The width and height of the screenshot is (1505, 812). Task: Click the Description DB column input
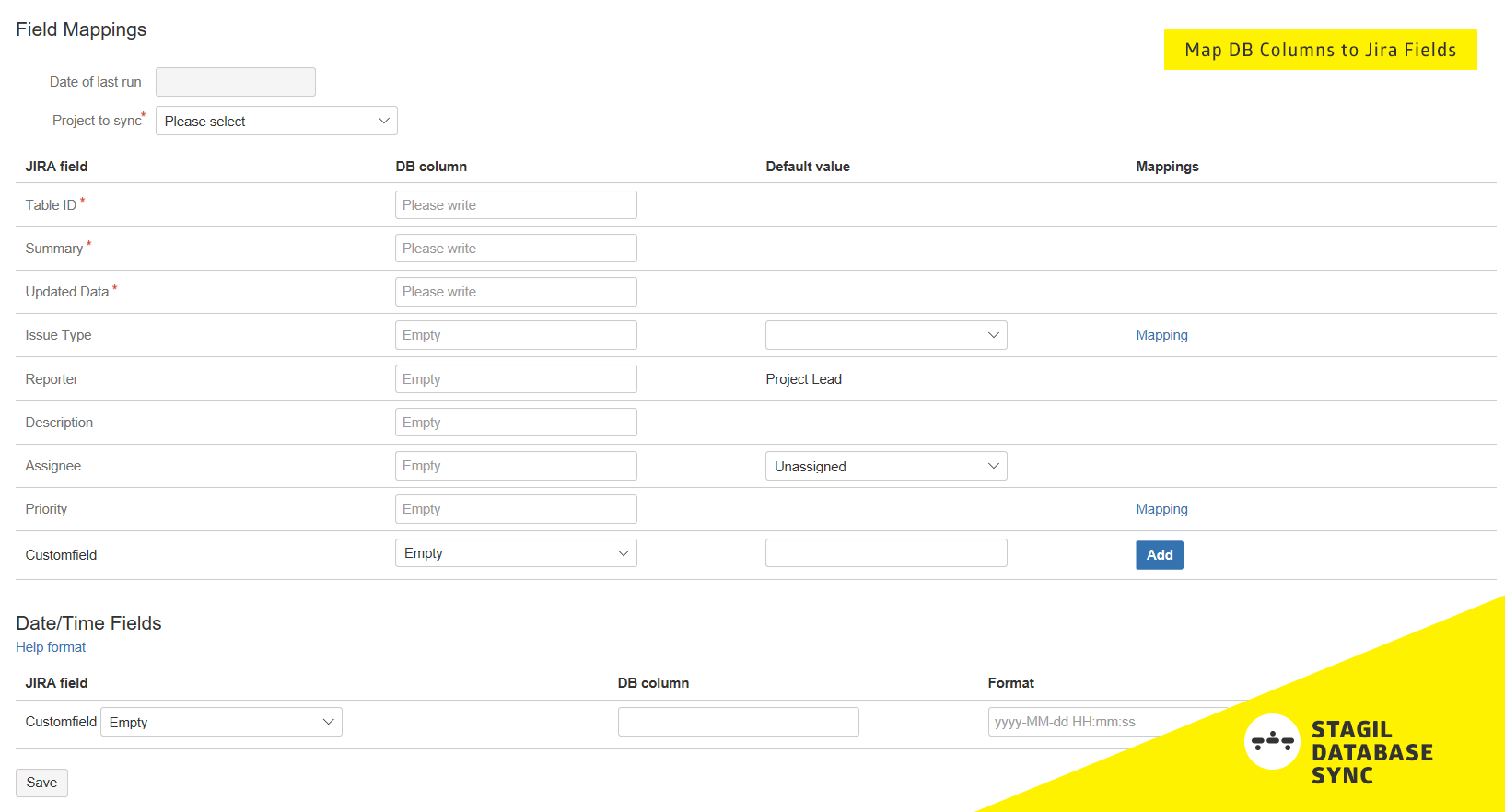click(516, 422)
